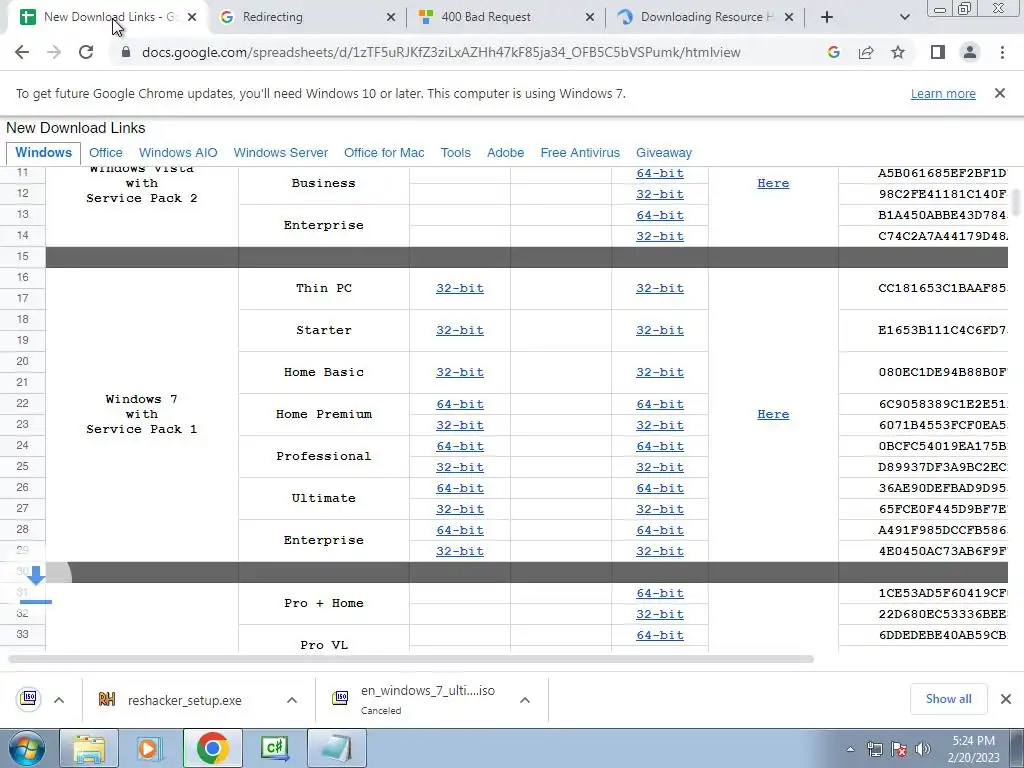Screen dimensions: 1024x768
Task: Open the Office for Mac sheet tab
Action: [384, 153]
